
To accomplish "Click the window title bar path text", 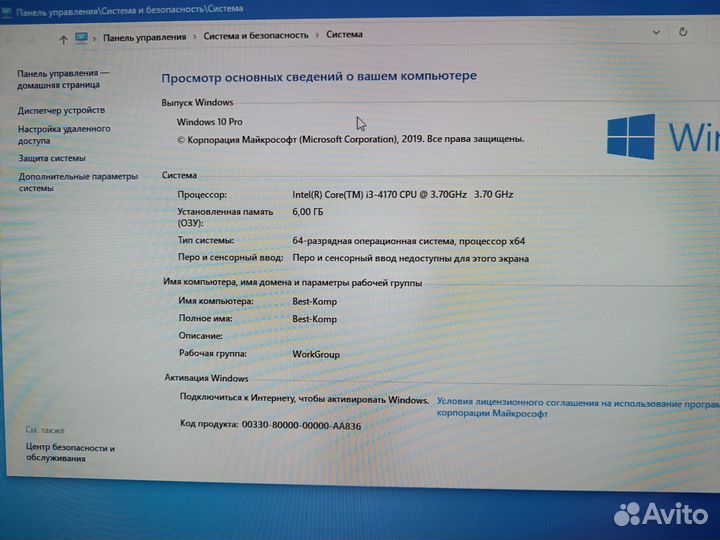I will (129, 11).
